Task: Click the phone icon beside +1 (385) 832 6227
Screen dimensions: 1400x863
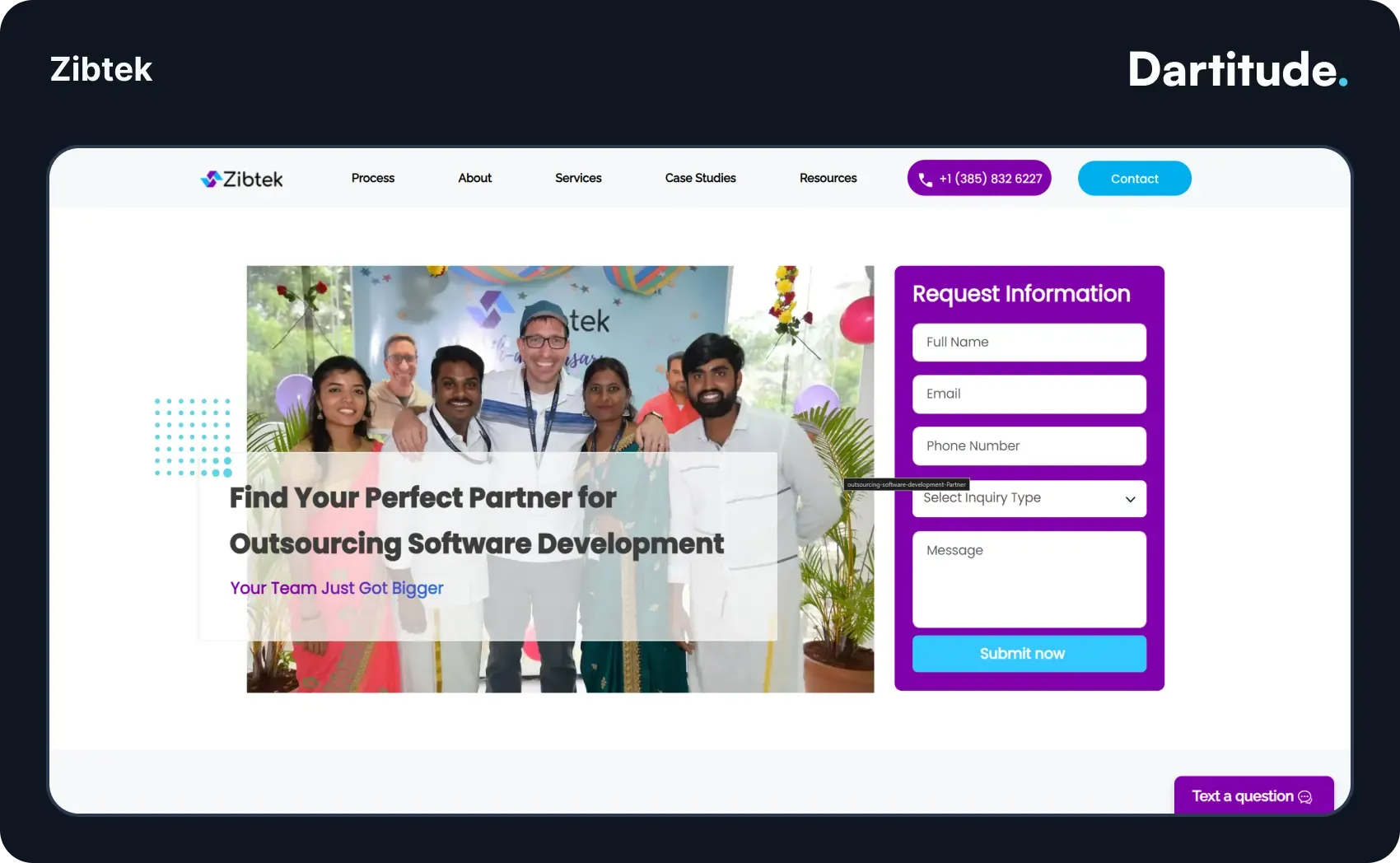Action: 926,180
